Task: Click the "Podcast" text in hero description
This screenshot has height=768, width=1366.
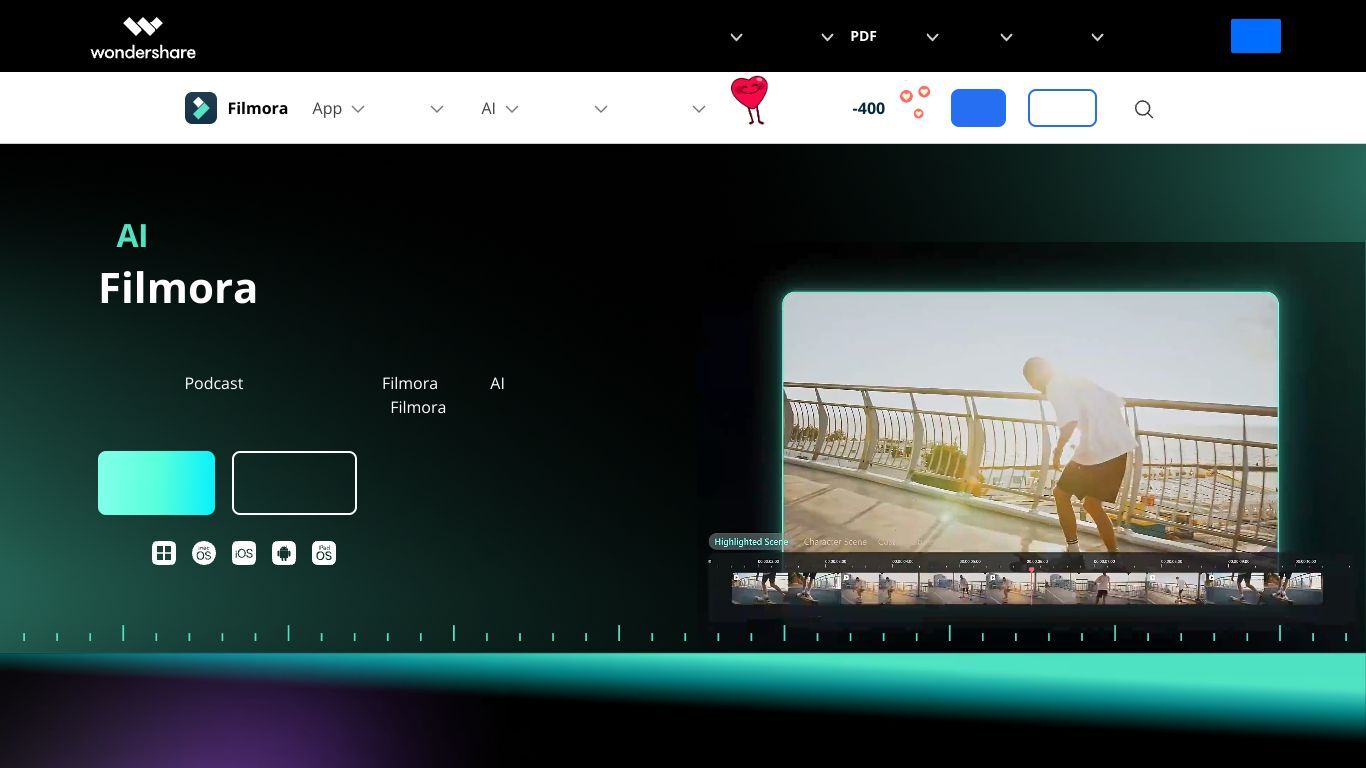Action: [214, 383]
